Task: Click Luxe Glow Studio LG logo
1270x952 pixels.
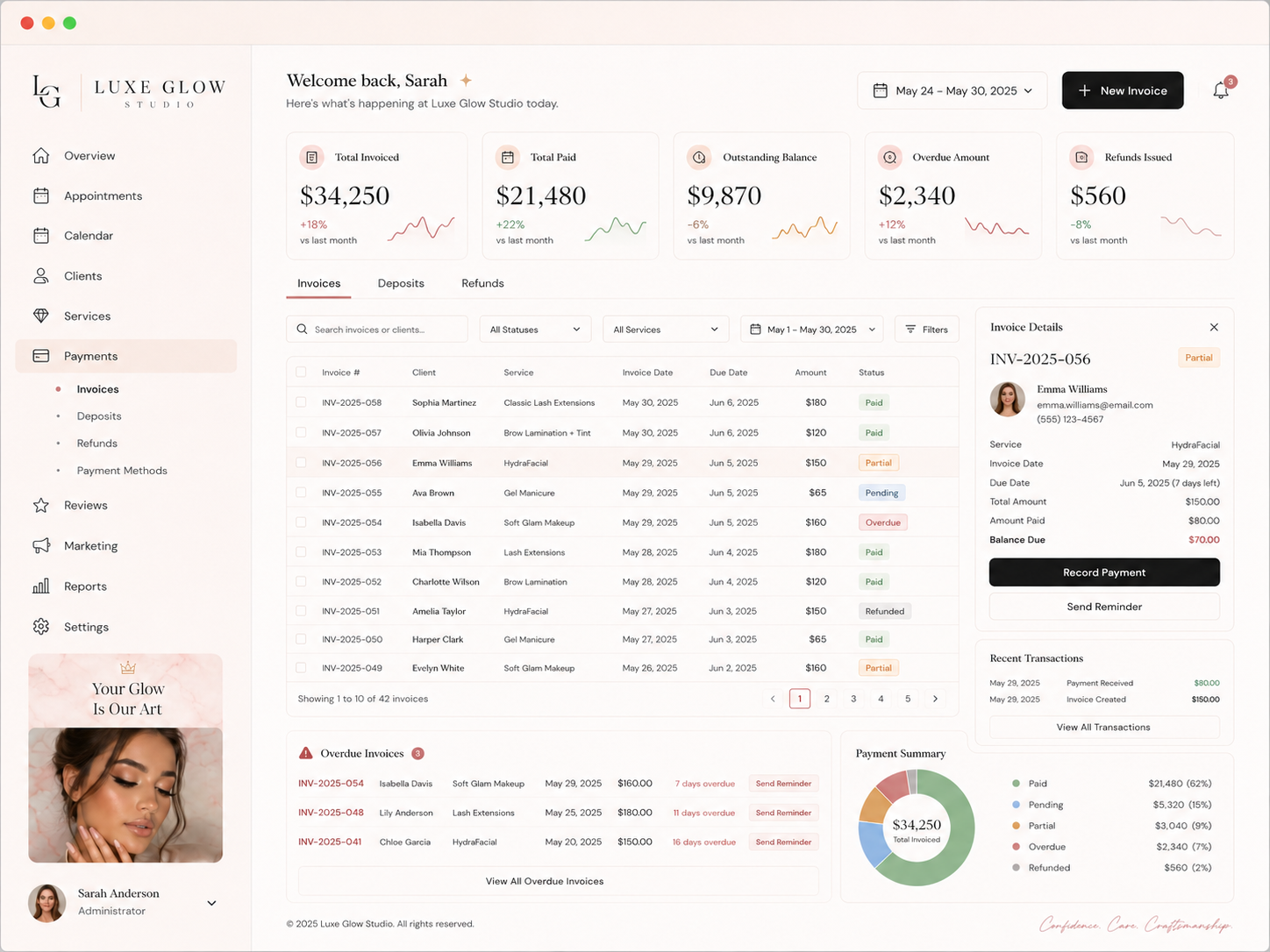Action: 46,91
